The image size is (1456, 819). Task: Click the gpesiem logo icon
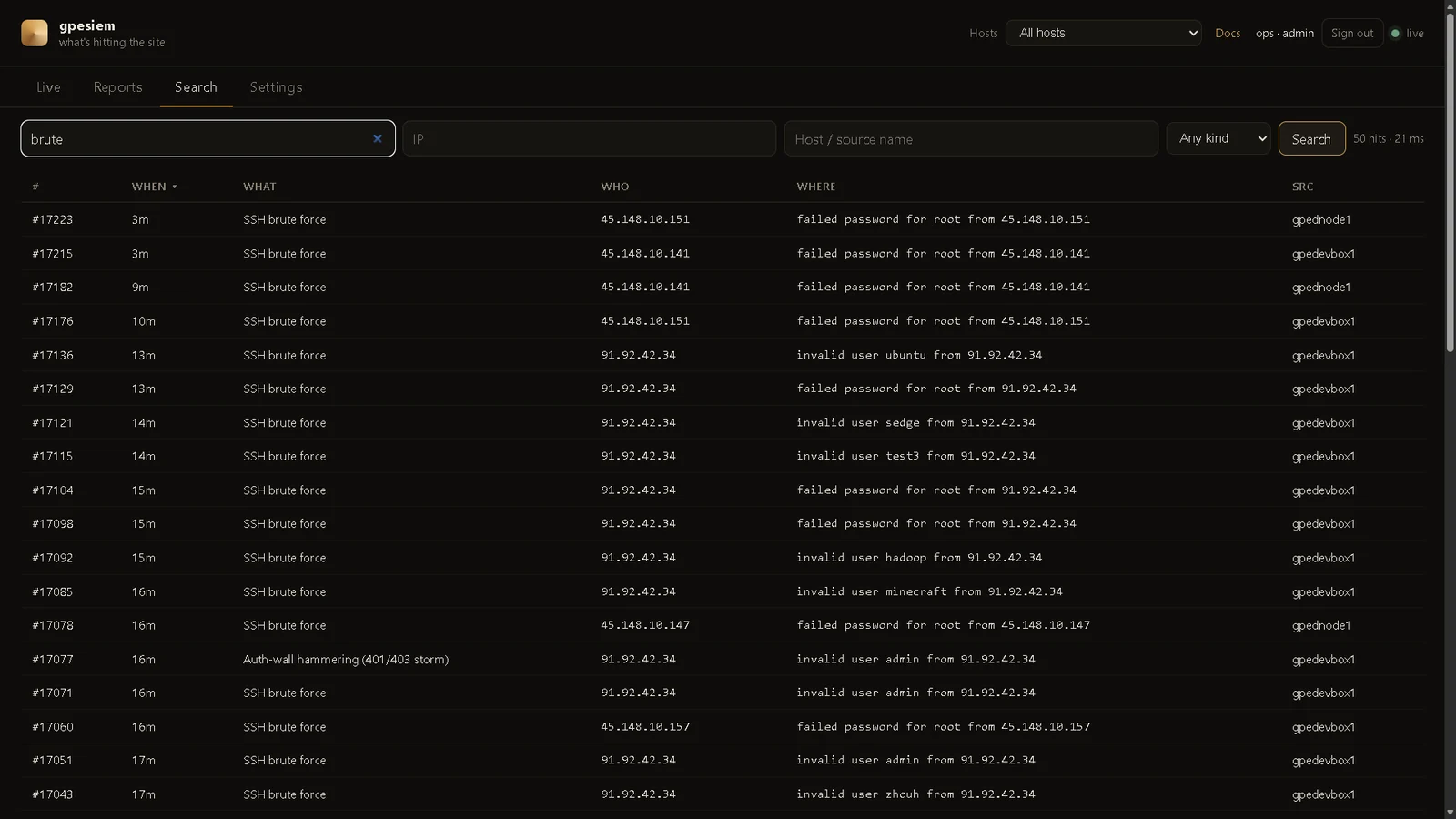coord(35,33)
